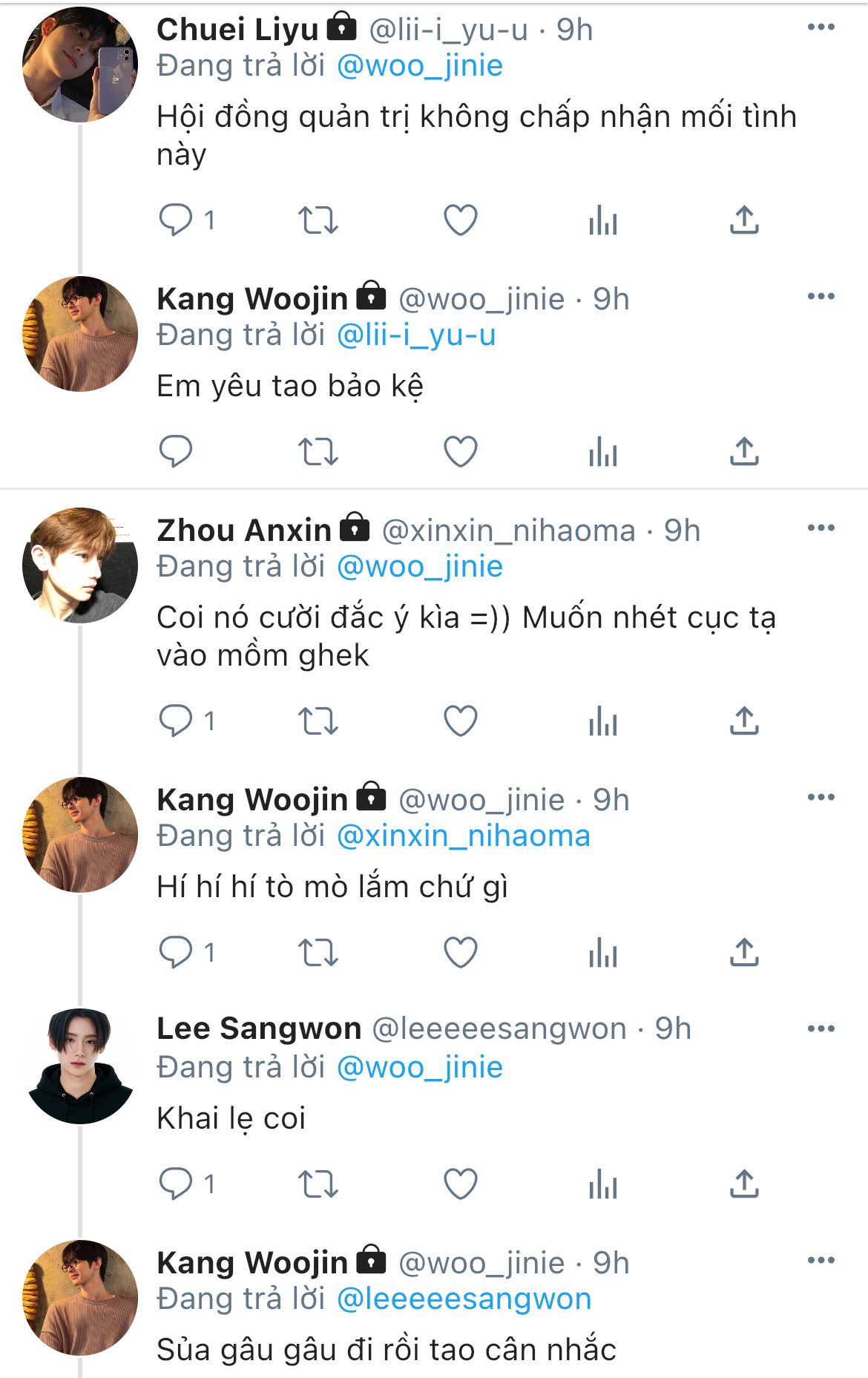Screen dimensions: 868x1378
Task: Retweet Chuei Liyu's reply
Action: (318, 220)
